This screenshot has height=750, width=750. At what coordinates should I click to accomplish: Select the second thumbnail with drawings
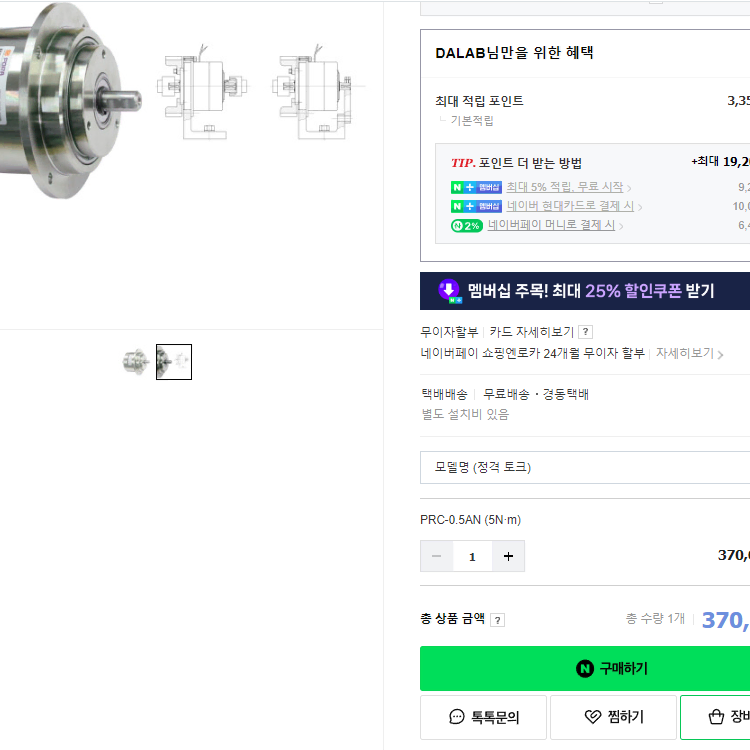(x=174, y=362)
